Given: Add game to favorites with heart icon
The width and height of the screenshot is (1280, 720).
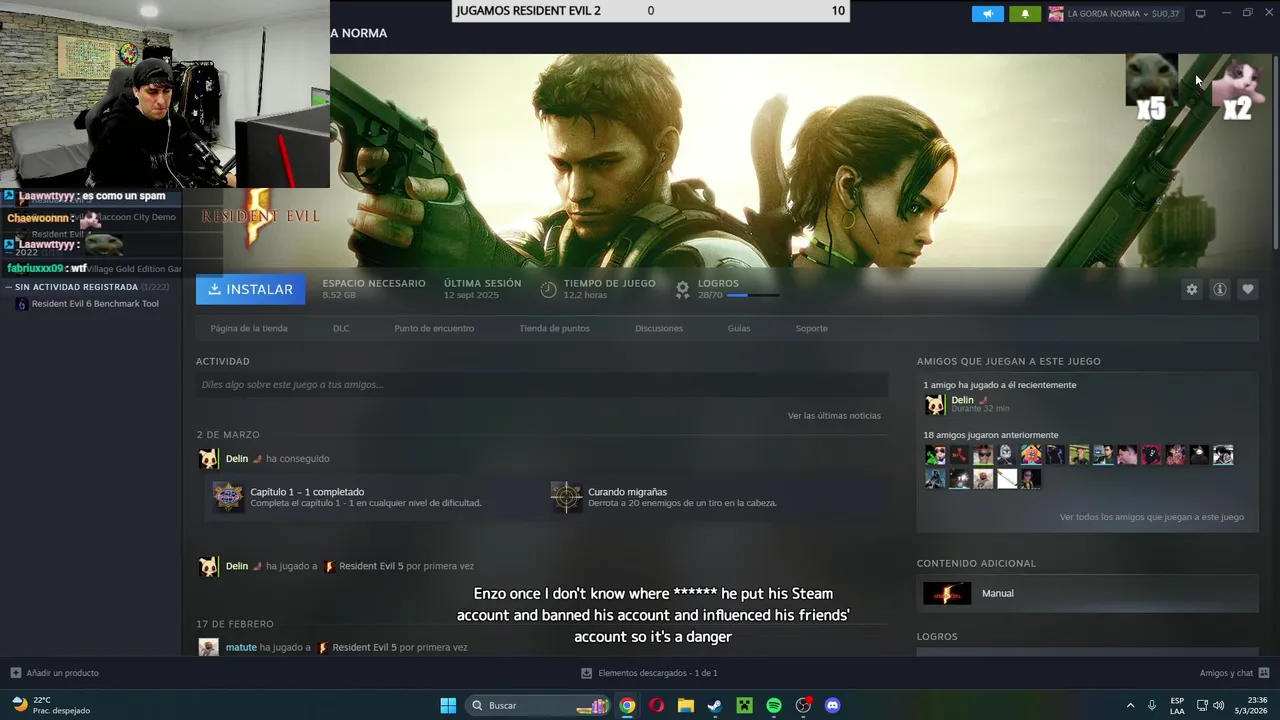Looking at the screenshot, I should (1248, 289).
